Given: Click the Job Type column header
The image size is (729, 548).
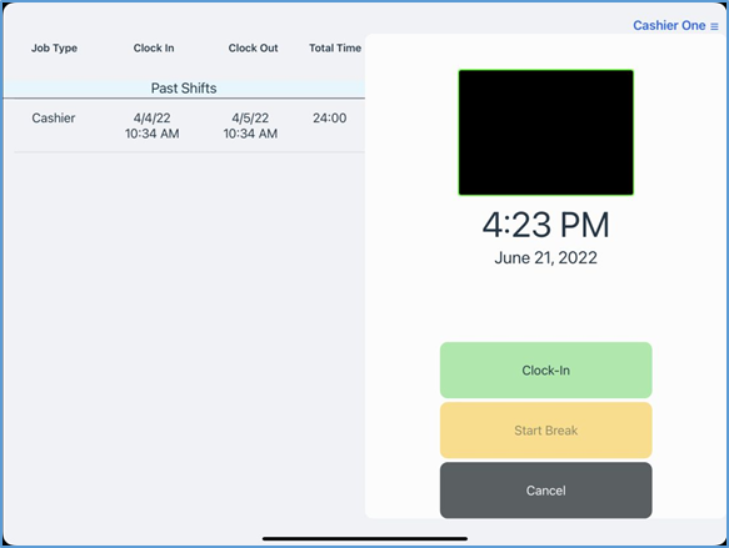Looking at the screenshot, I should pyautogui.click(x=54, y=48).
